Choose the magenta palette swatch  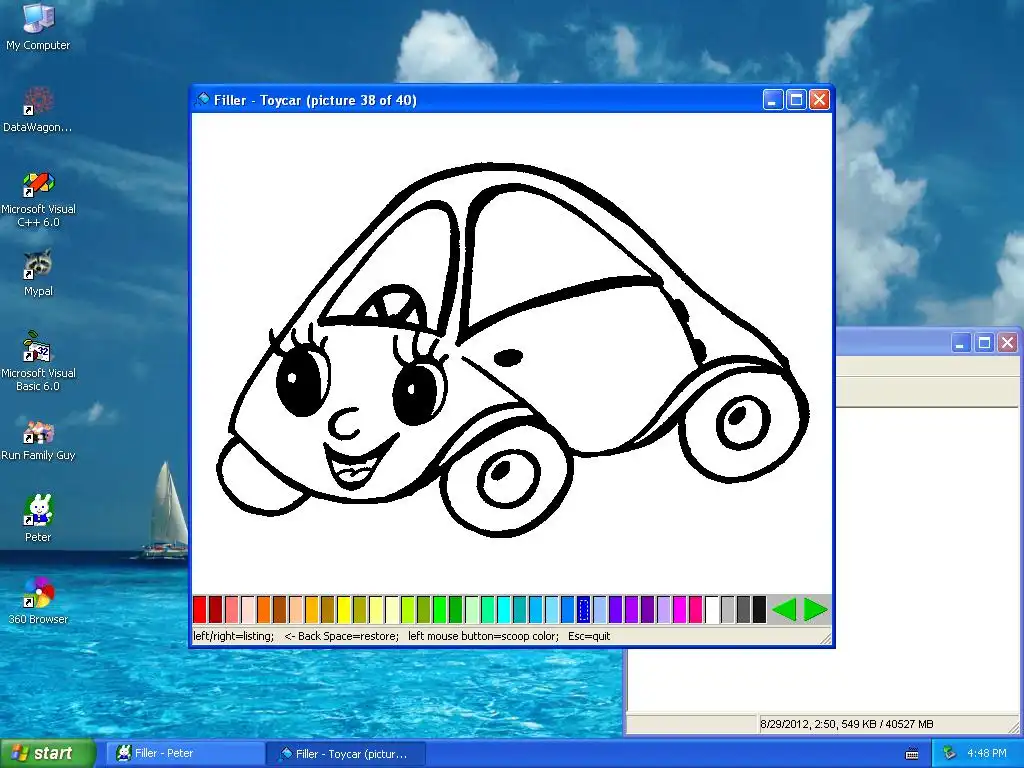[680, 609]
